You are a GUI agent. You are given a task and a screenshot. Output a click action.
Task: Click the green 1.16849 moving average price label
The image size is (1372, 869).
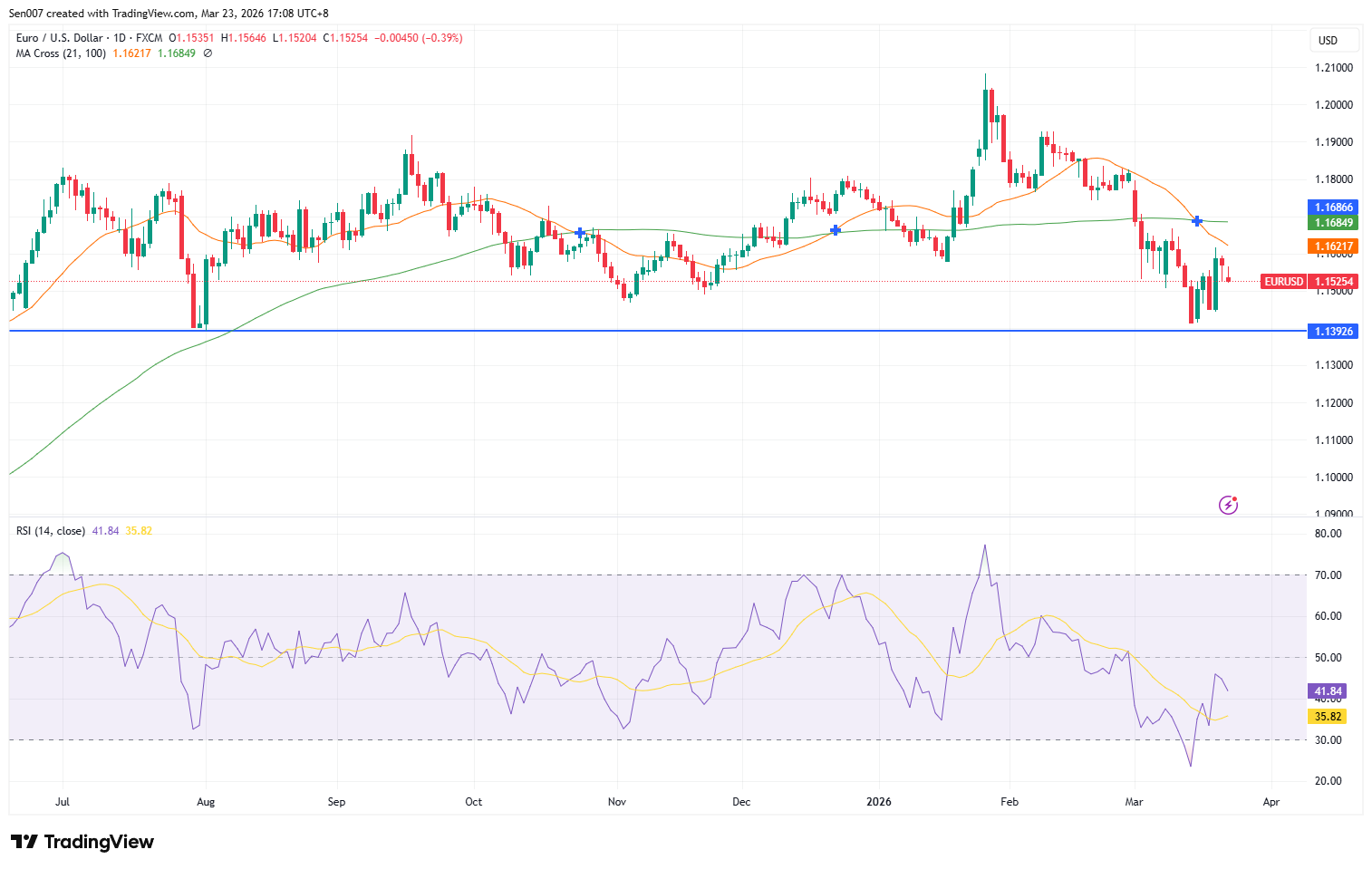(x=1333, y=223)
